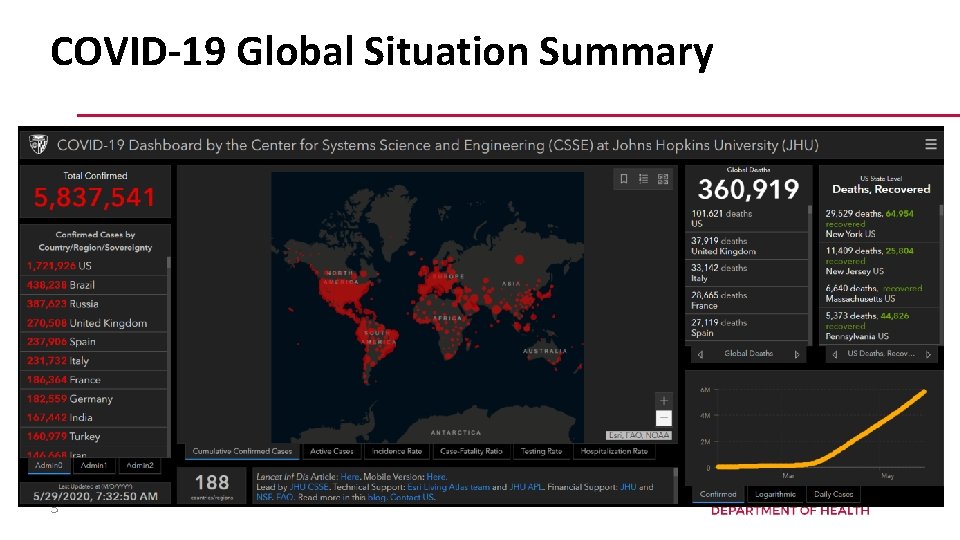Select the Pennsylvania US state entry
This screenshot has width=960, height=540.
(879, 326)
